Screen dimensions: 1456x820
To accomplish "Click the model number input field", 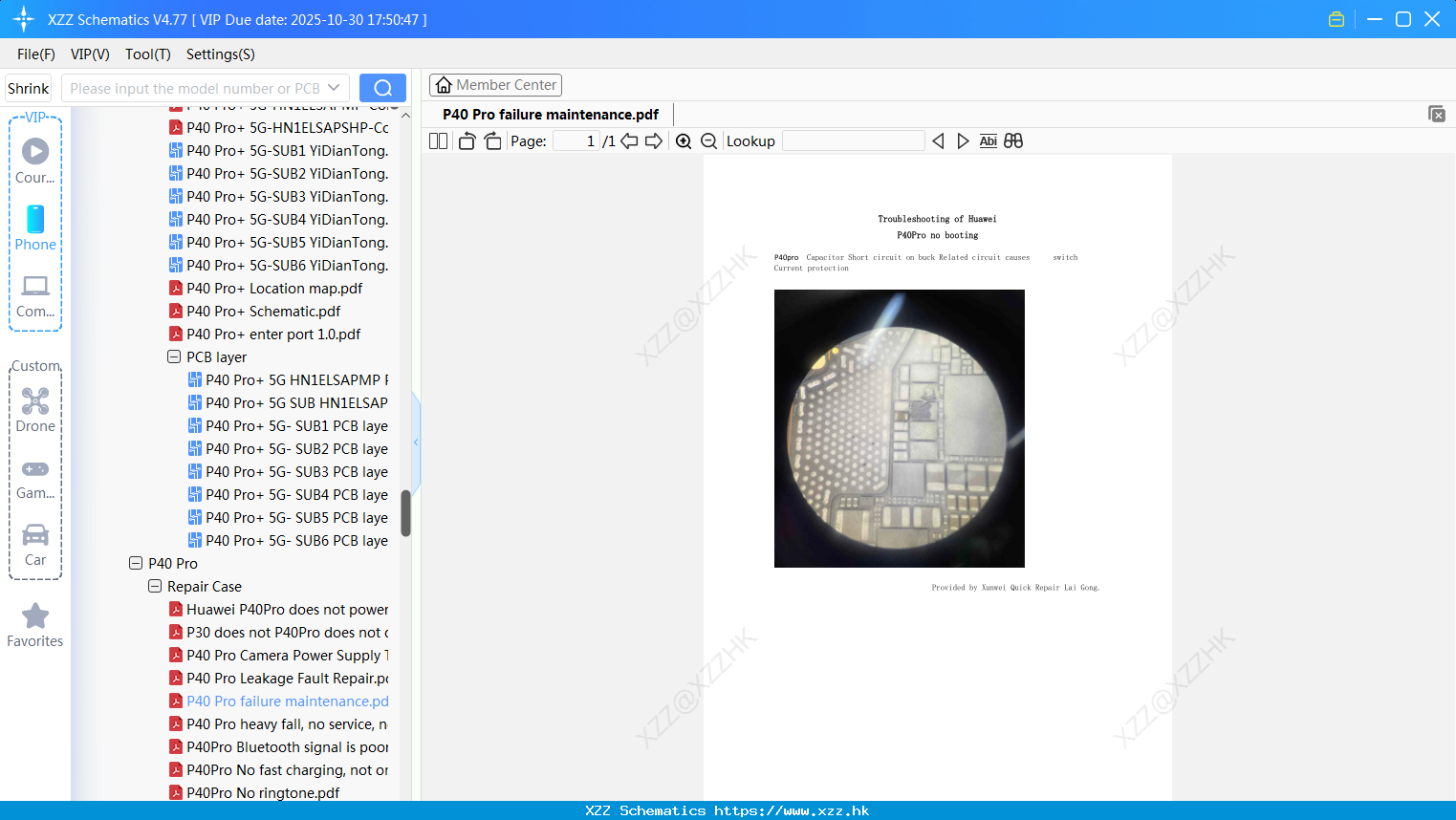I will coord(195,88).
